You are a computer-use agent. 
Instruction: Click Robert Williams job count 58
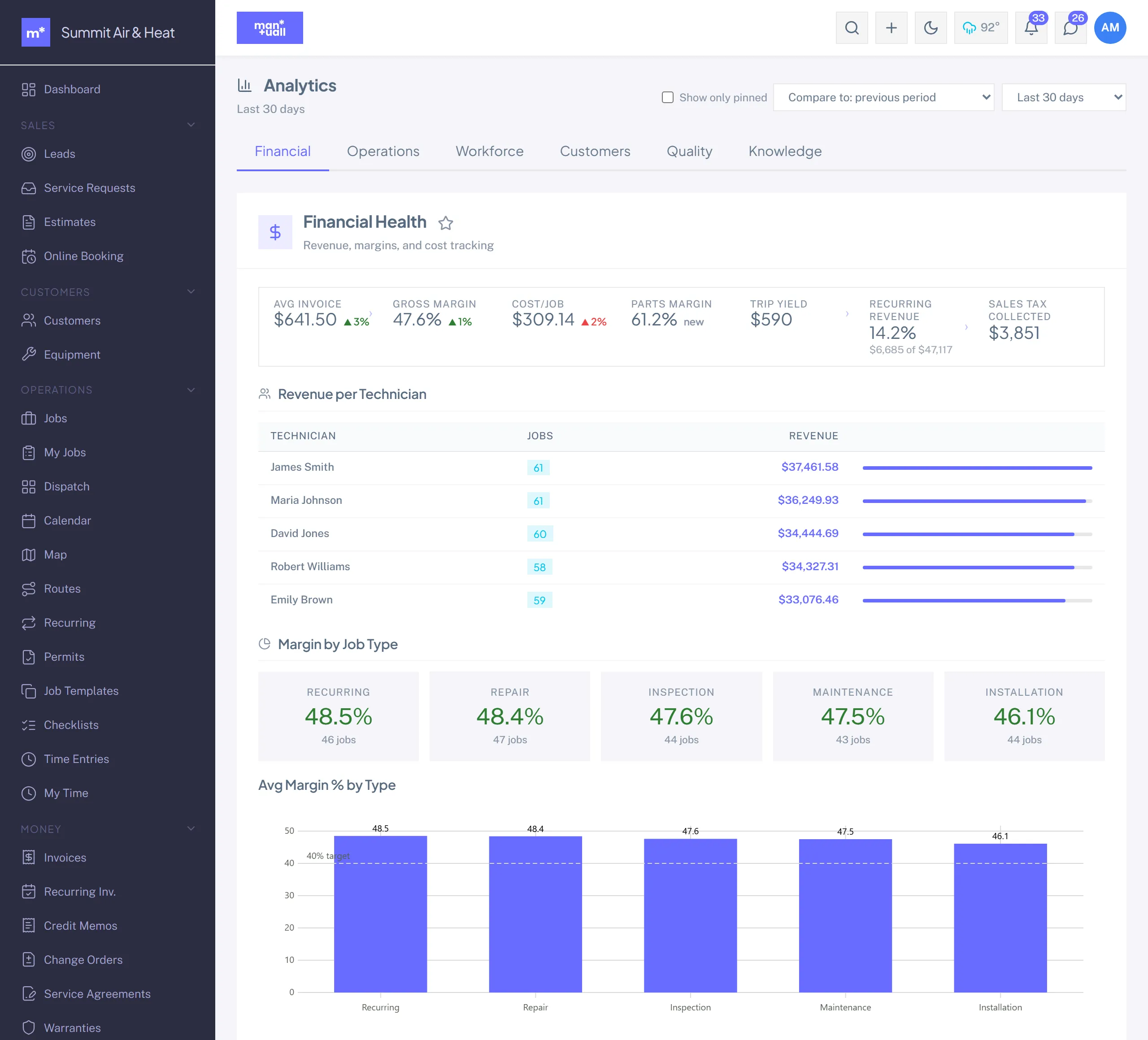coord(539,567)
